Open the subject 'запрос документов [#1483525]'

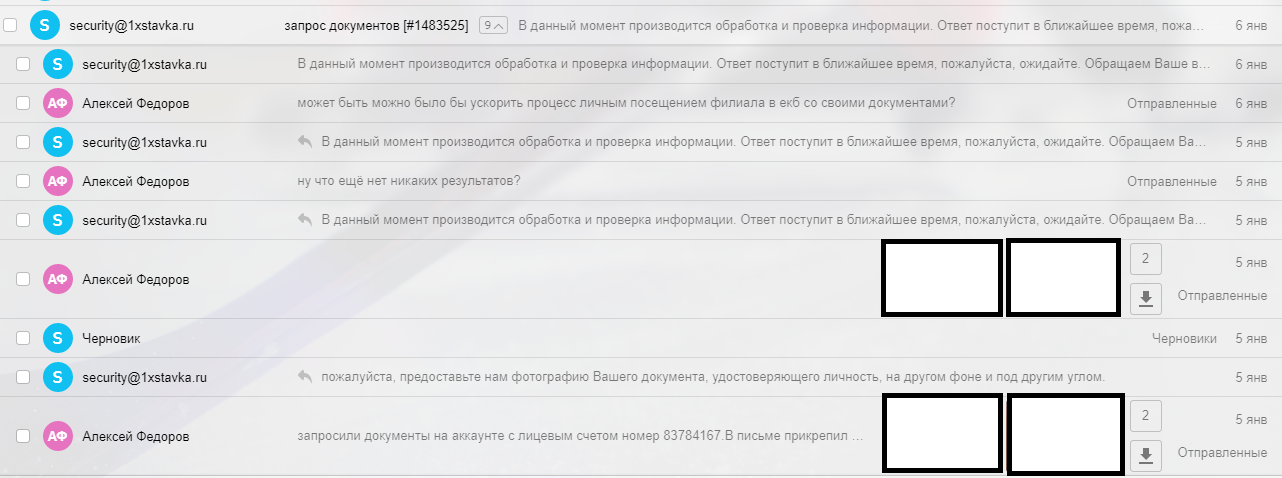point(376,25)
